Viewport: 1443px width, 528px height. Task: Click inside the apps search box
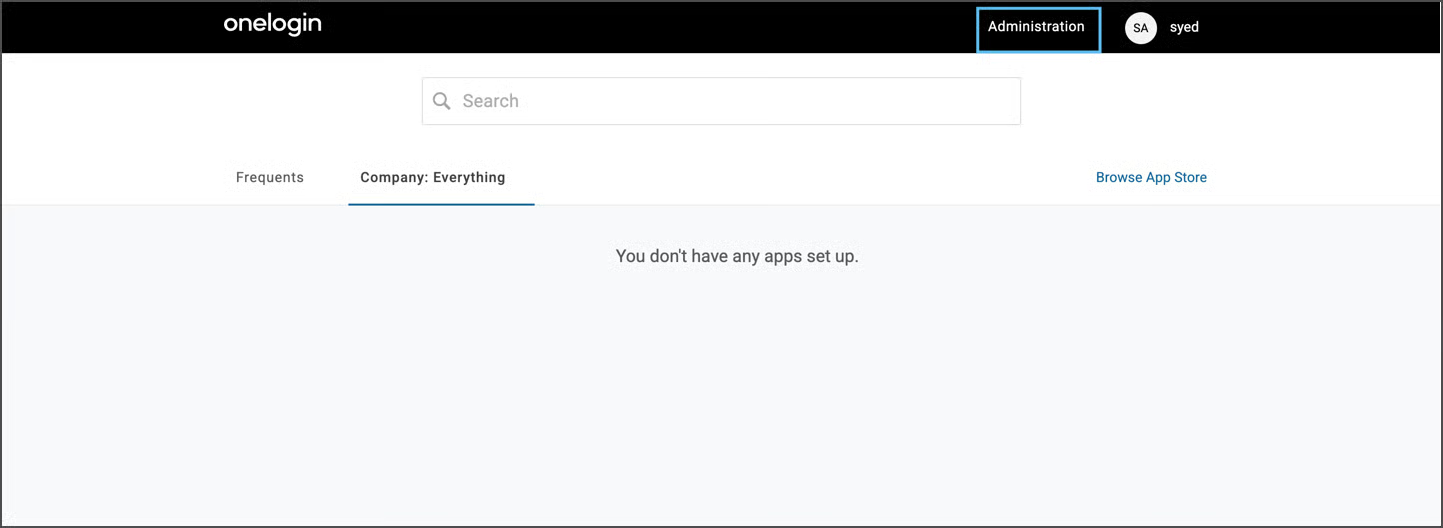point(735,101)
